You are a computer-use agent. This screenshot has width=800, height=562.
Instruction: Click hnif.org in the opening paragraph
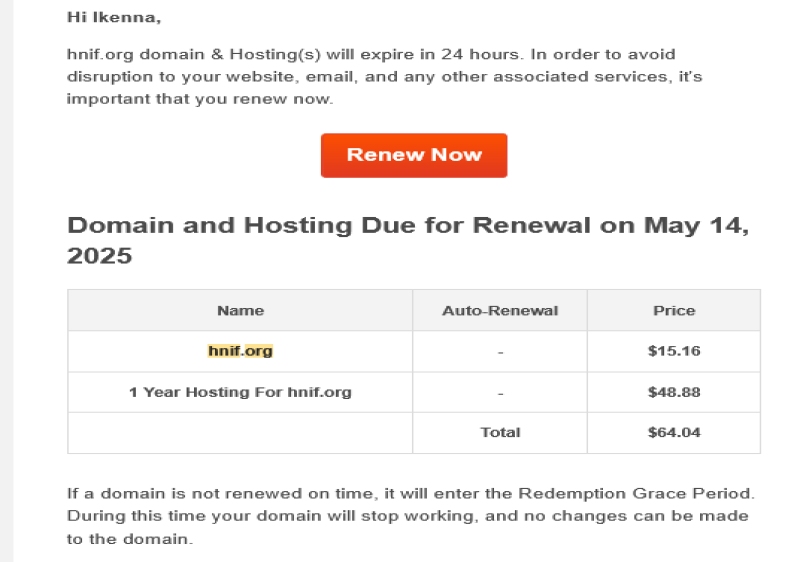pyautogui.click(x=100, y=55)
